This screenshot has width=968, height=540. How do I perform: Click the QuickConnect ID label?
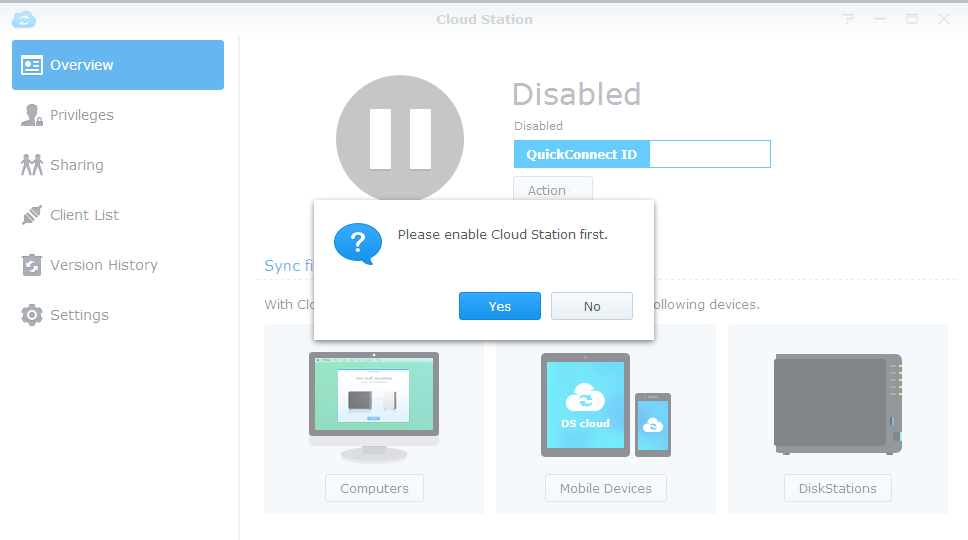click(x=582, y=154)
